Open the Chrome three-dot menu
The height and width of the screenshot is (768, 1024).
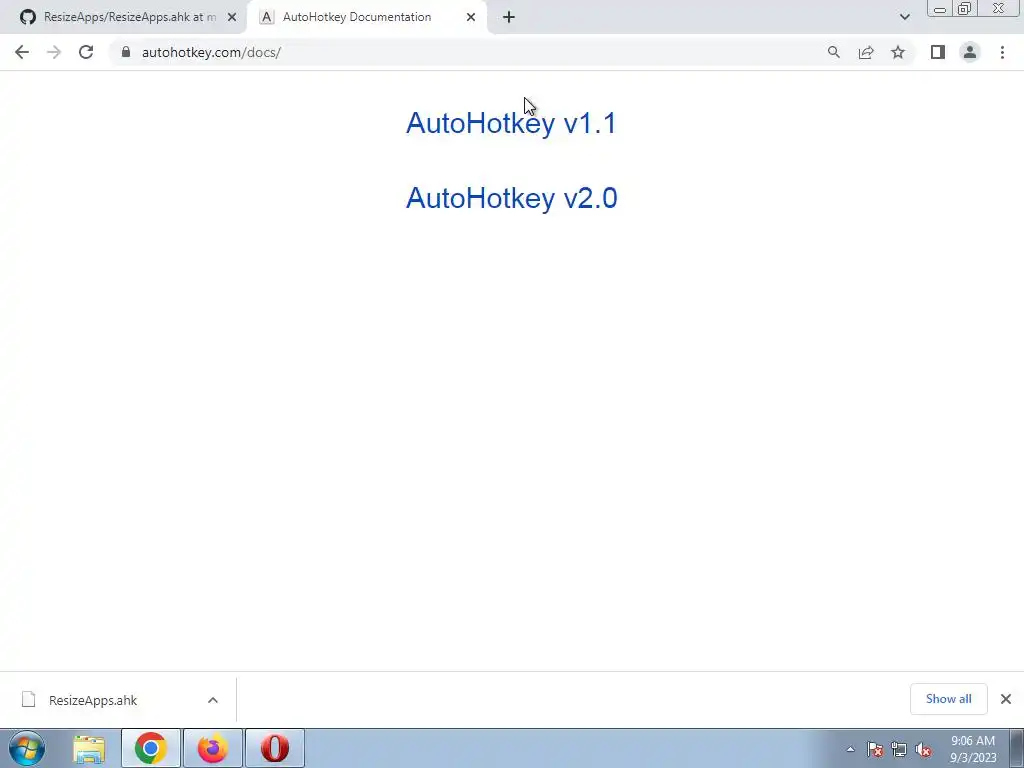[1002, 52]
